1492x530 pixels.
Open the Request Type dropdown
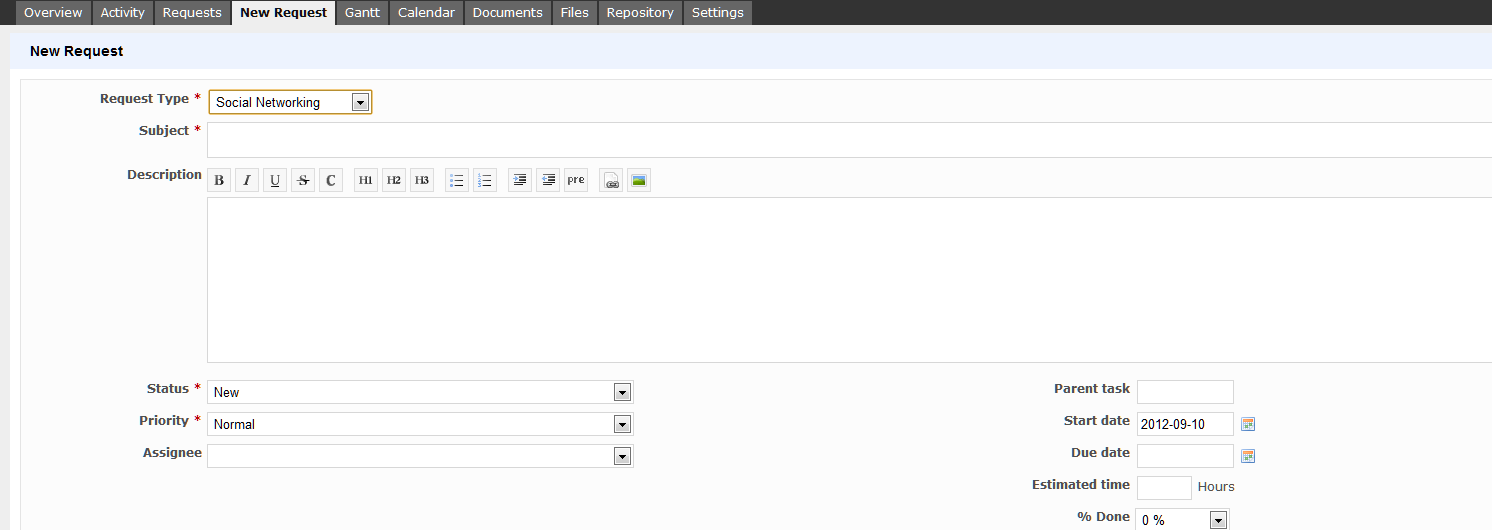coord(290,102)
